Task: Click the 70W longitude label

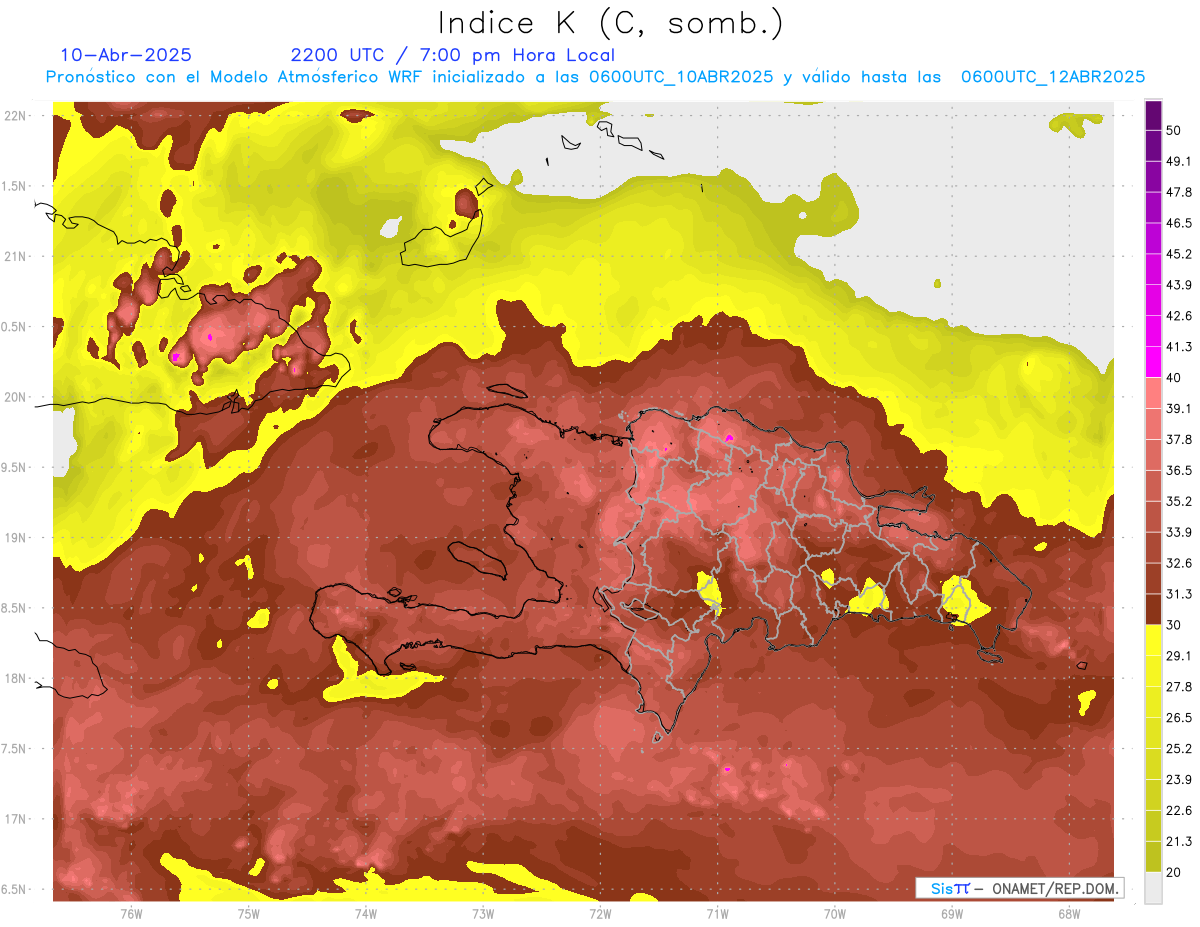Action: pos(835,913)
